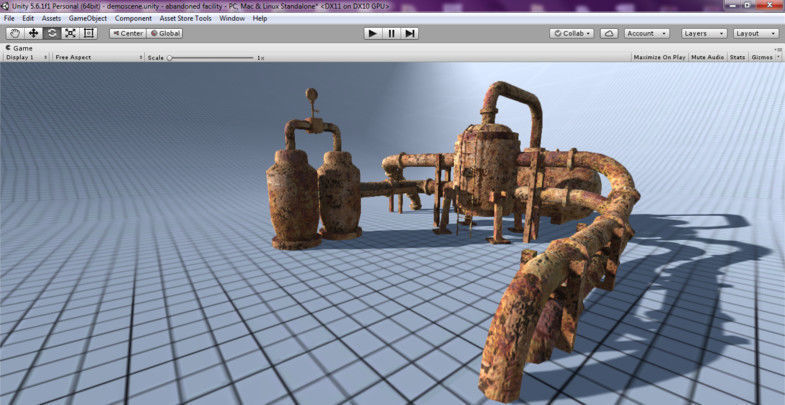The width and height of the screenshot is (785, 405).
Task: Open the GameObject menu
Action: point(88,19)
